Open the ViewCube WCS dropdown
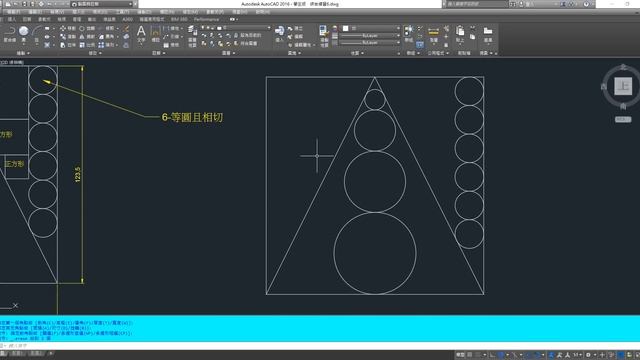 click(x=623, y=120)
